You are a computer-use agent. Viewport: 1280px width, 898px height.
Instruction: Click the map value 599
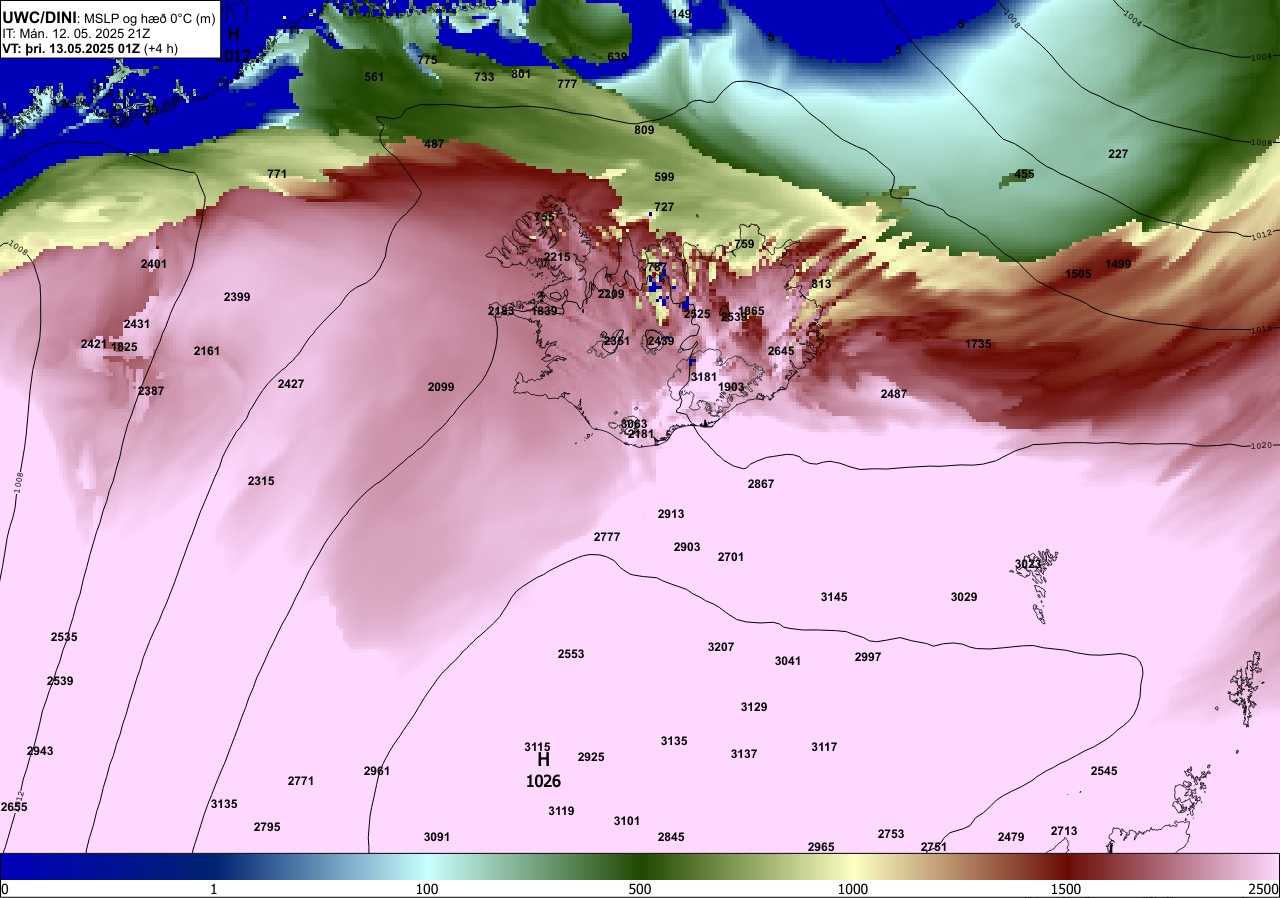click(664, 177)
